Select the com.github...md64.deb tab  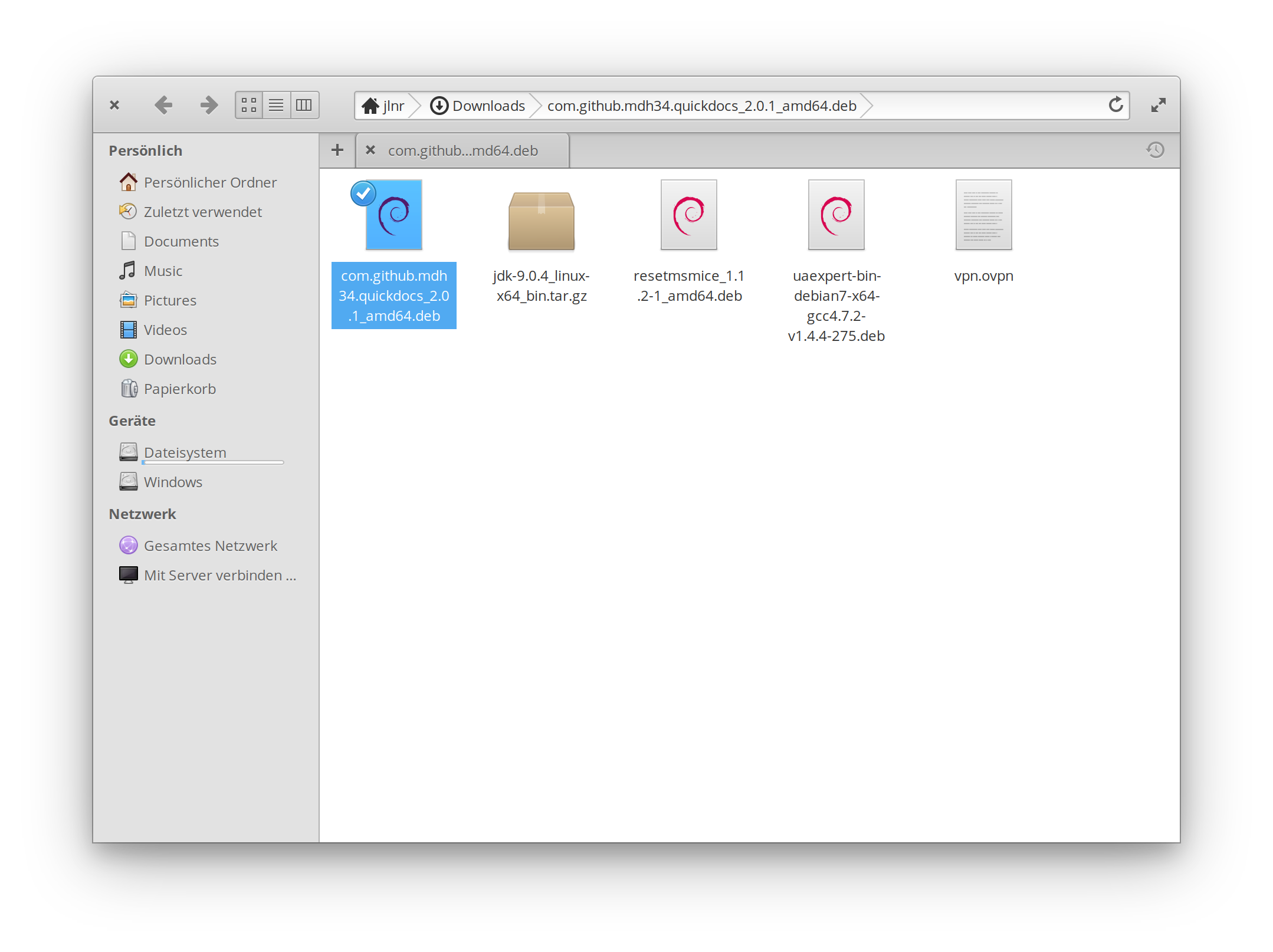pos(463,150)
